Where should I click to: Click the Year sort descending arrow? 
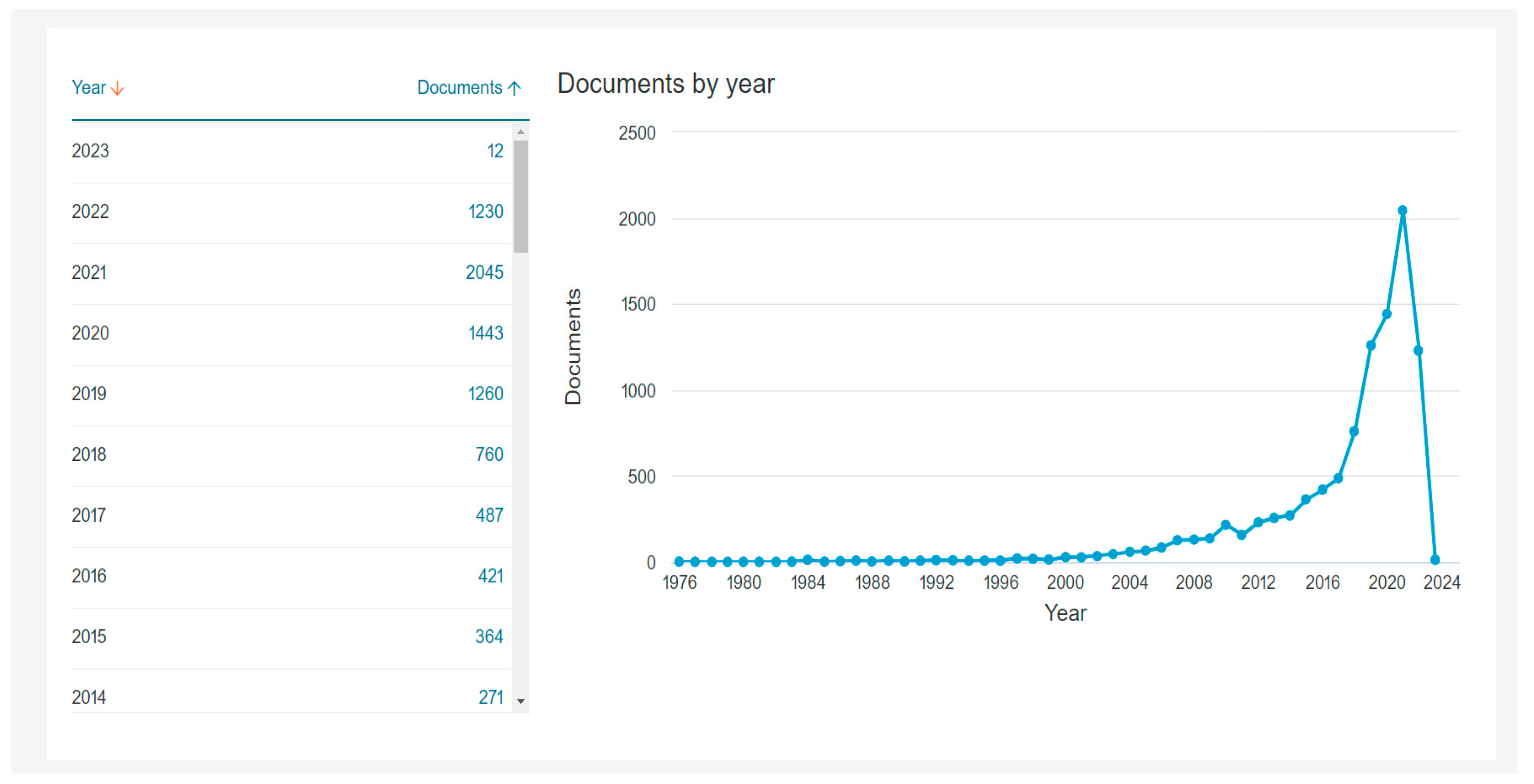click(x=117, y=88)
